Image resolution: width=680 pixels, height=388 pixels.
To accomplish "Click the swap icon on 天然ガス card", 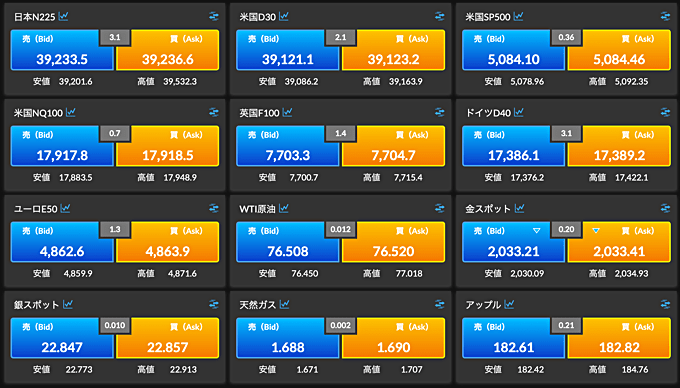I will (439, 304).
